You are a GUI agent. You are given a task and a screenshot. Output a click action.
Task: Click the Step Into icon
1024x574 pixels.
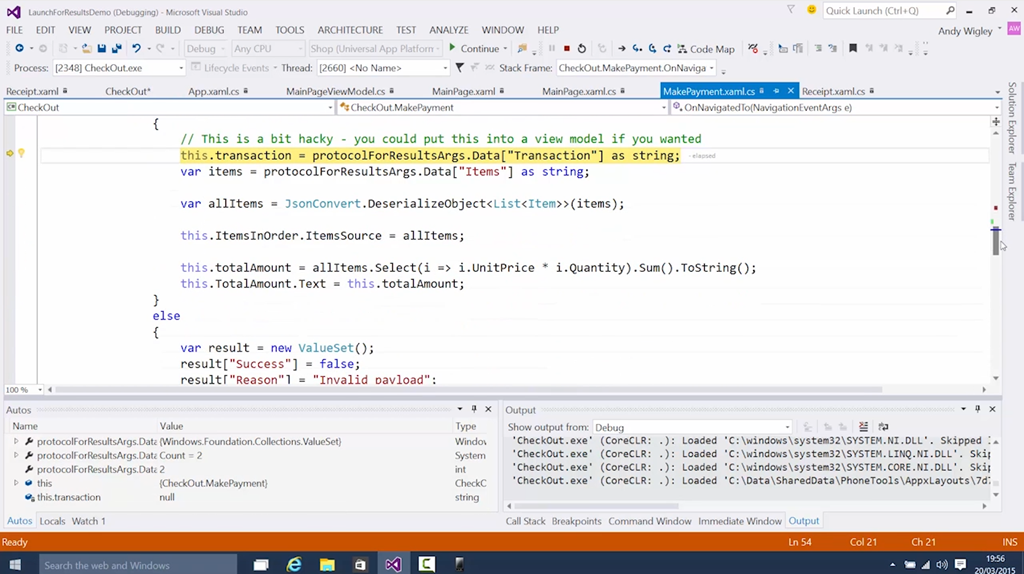(x=637, y=48)
